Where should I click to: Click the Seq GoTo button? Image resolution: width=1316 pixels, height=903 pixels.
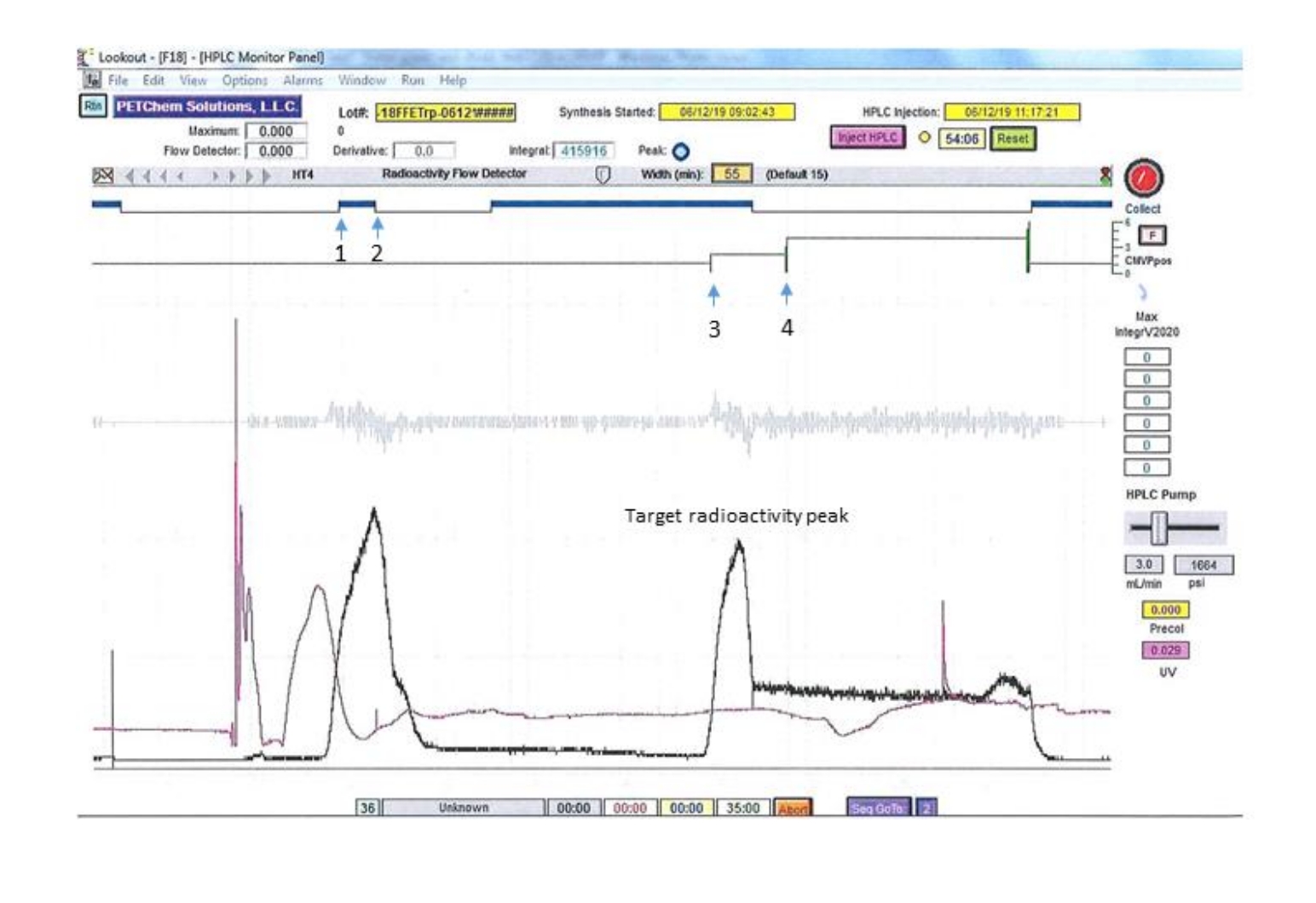(878, 808)
